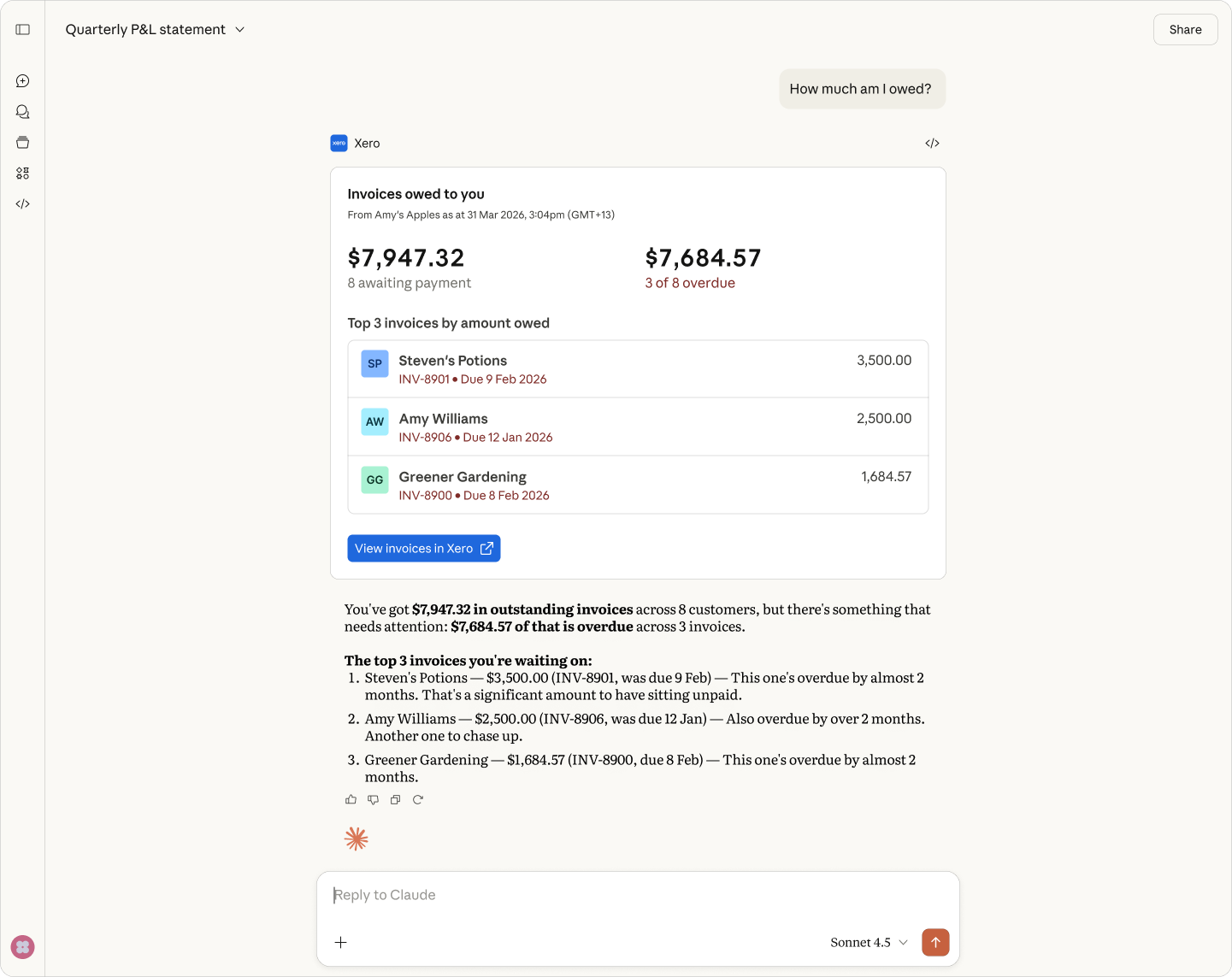Give thumbs down to the response

coord(373,800)
